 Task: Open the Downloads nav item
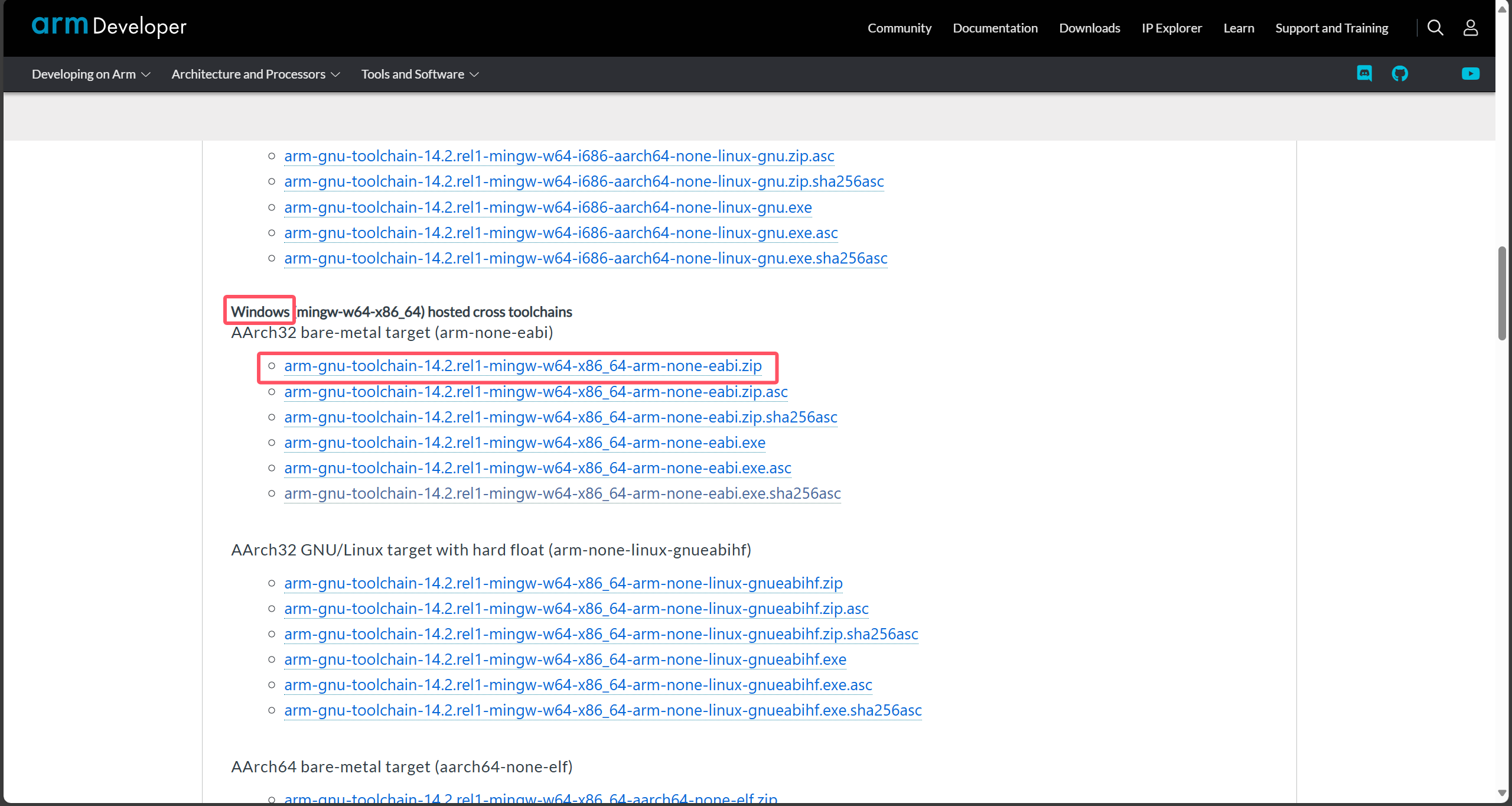coord(1090,28)
